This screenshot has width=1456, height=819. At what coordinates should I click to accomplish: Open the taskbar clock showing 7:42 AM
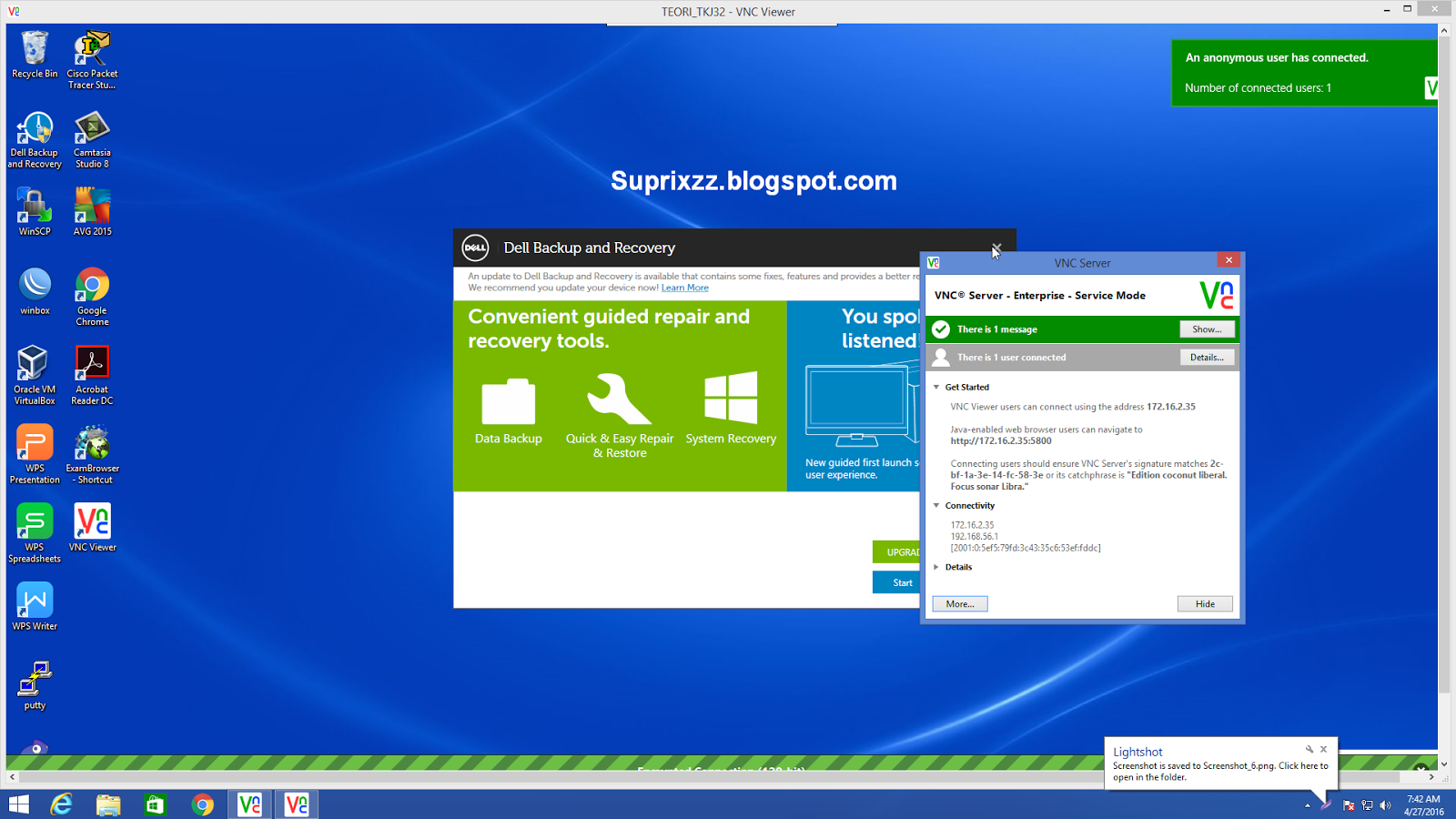click(1423, 805)
